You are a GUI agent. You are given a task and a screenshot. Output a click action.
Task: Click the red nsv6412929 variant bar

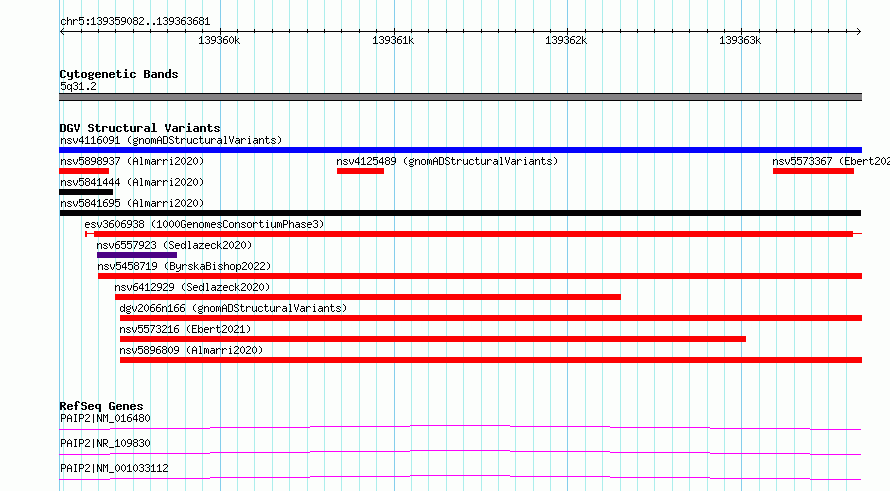click(x=368, y=297)
